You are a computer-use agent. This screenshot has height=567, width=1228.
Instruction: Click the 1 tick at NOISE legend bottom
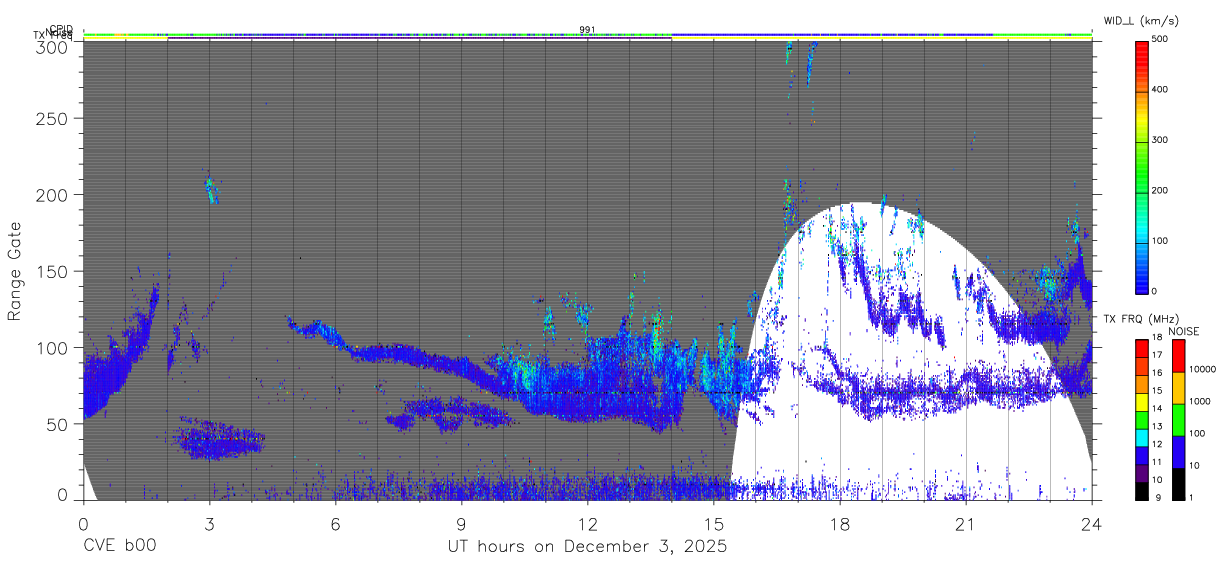pos(1190,497)
